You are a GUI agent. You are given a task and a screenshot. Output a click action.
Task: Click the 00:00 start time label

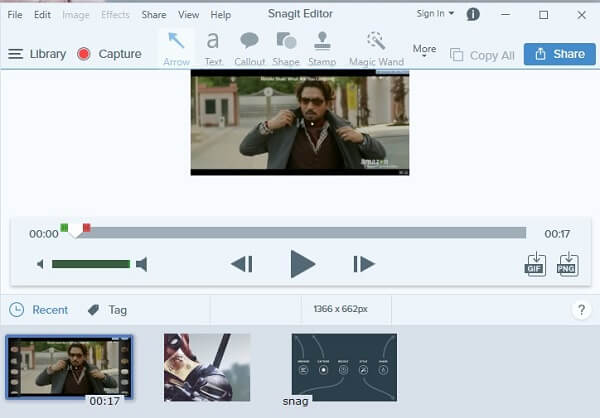click(44, 234)
